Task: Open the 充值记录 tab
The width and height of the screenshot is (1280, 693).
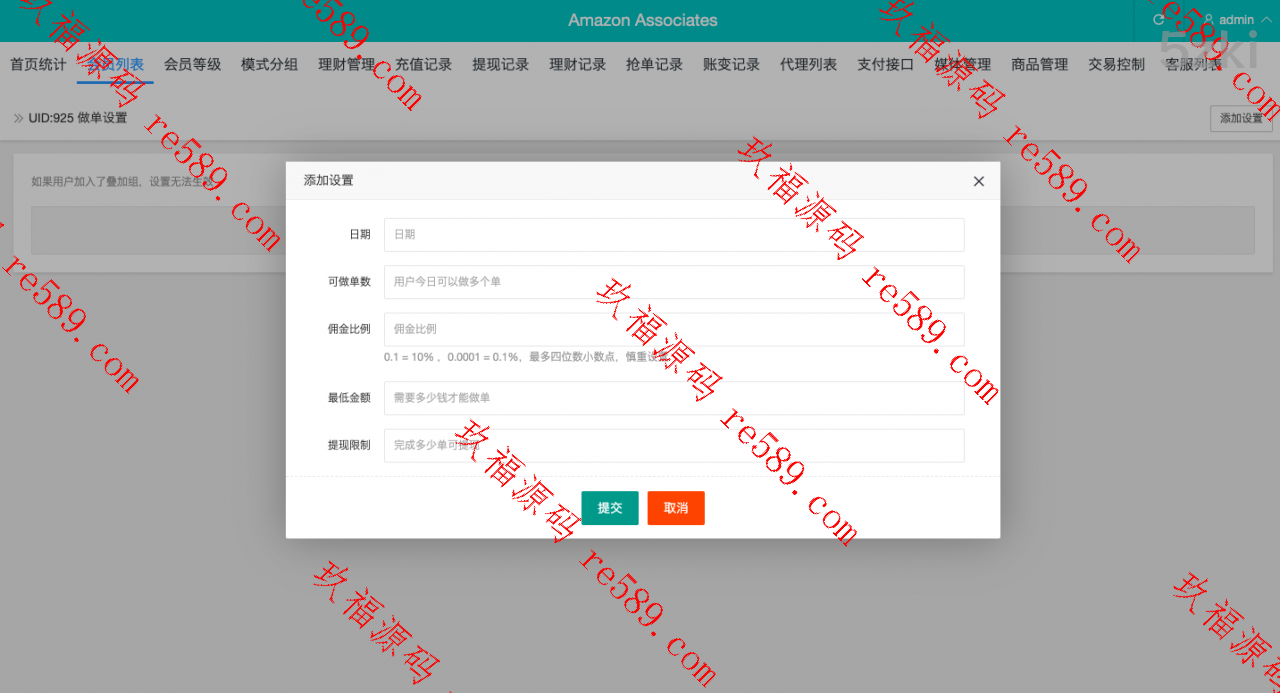Action: coord(423,64)
